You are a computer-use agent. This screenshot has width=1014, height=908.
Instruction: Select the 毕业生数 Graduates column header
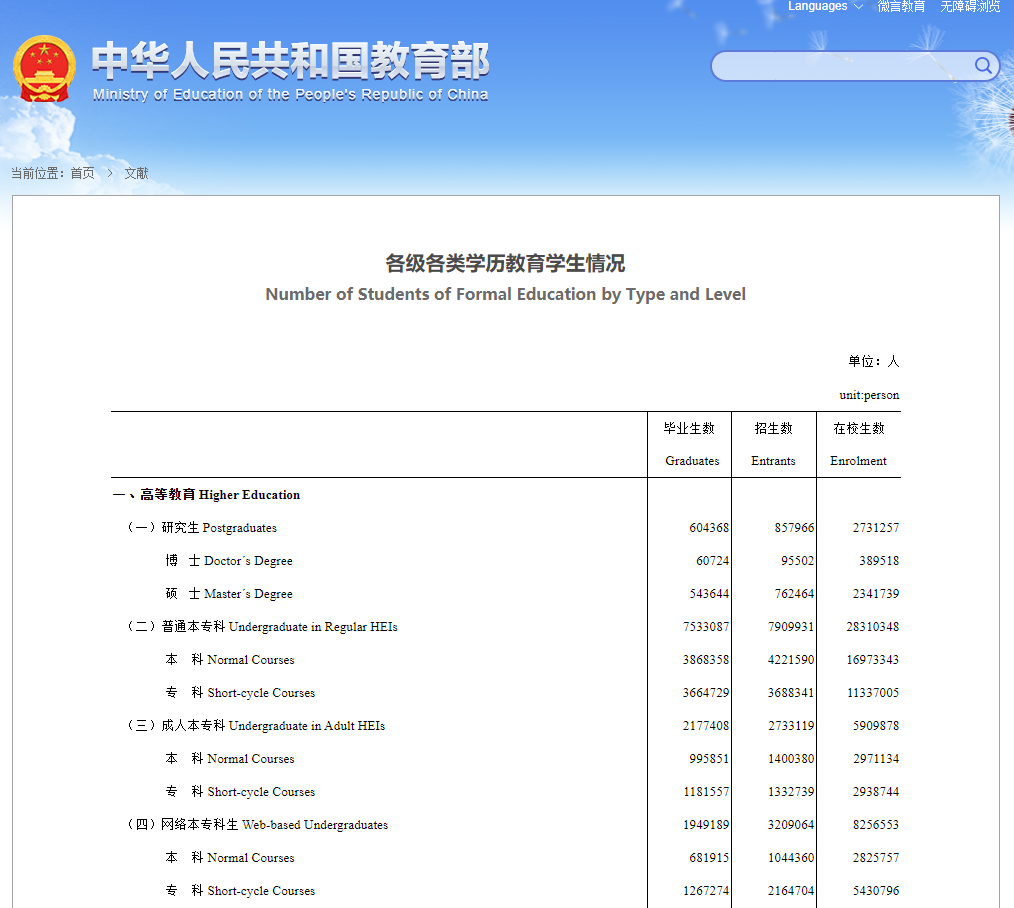click(x=690, y=444)
